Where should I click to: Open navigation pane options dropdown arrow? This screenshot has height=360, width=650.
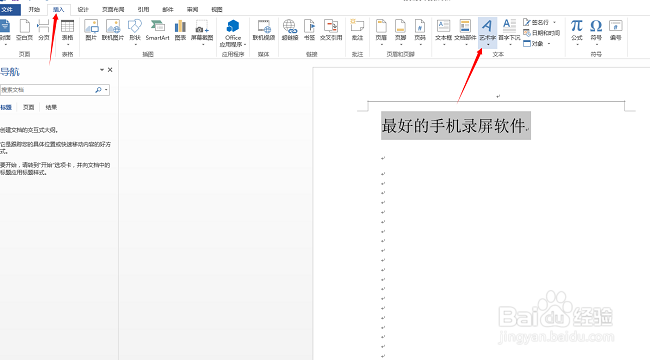pos(102,70)
